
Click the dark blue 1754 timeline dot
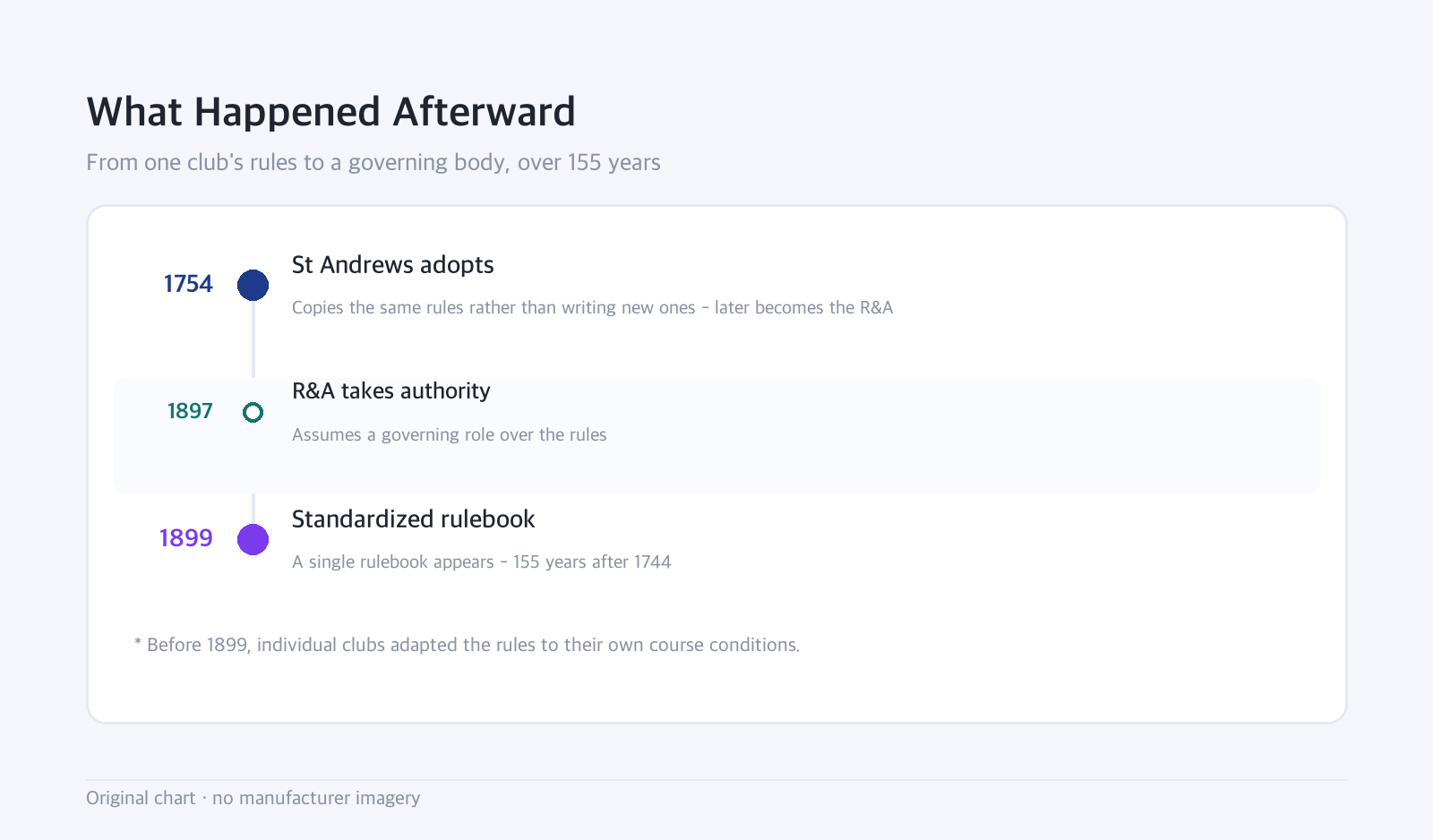click(253, 285)
